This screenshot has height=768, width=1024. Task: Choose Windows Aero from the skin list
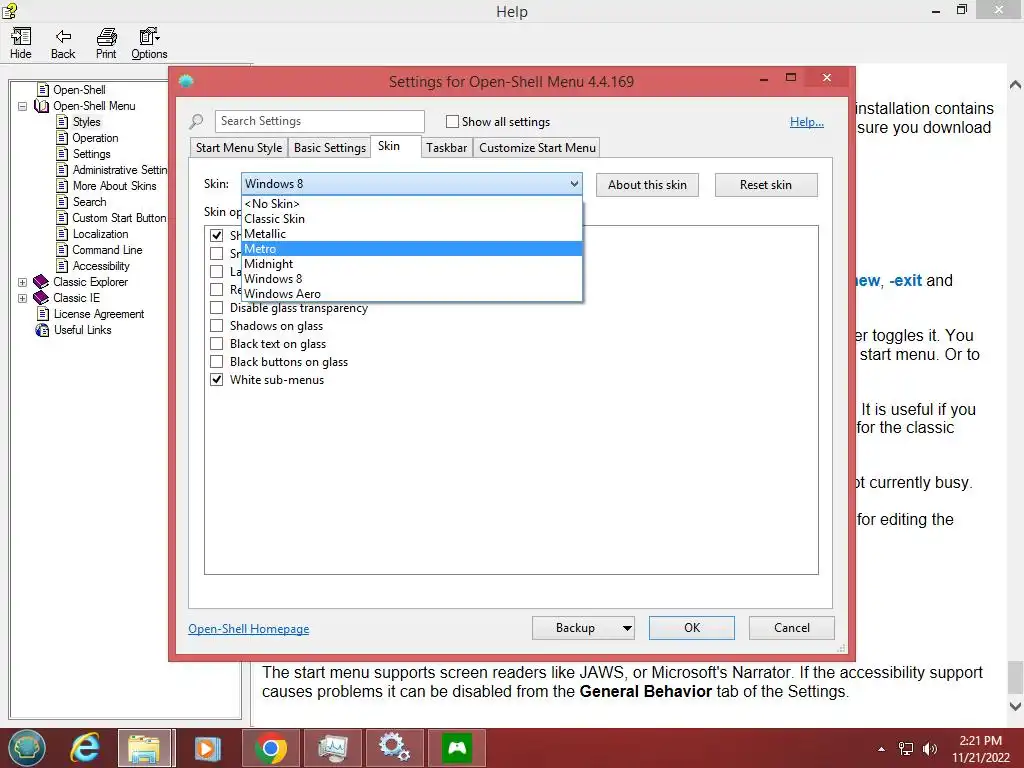[411, 294]
